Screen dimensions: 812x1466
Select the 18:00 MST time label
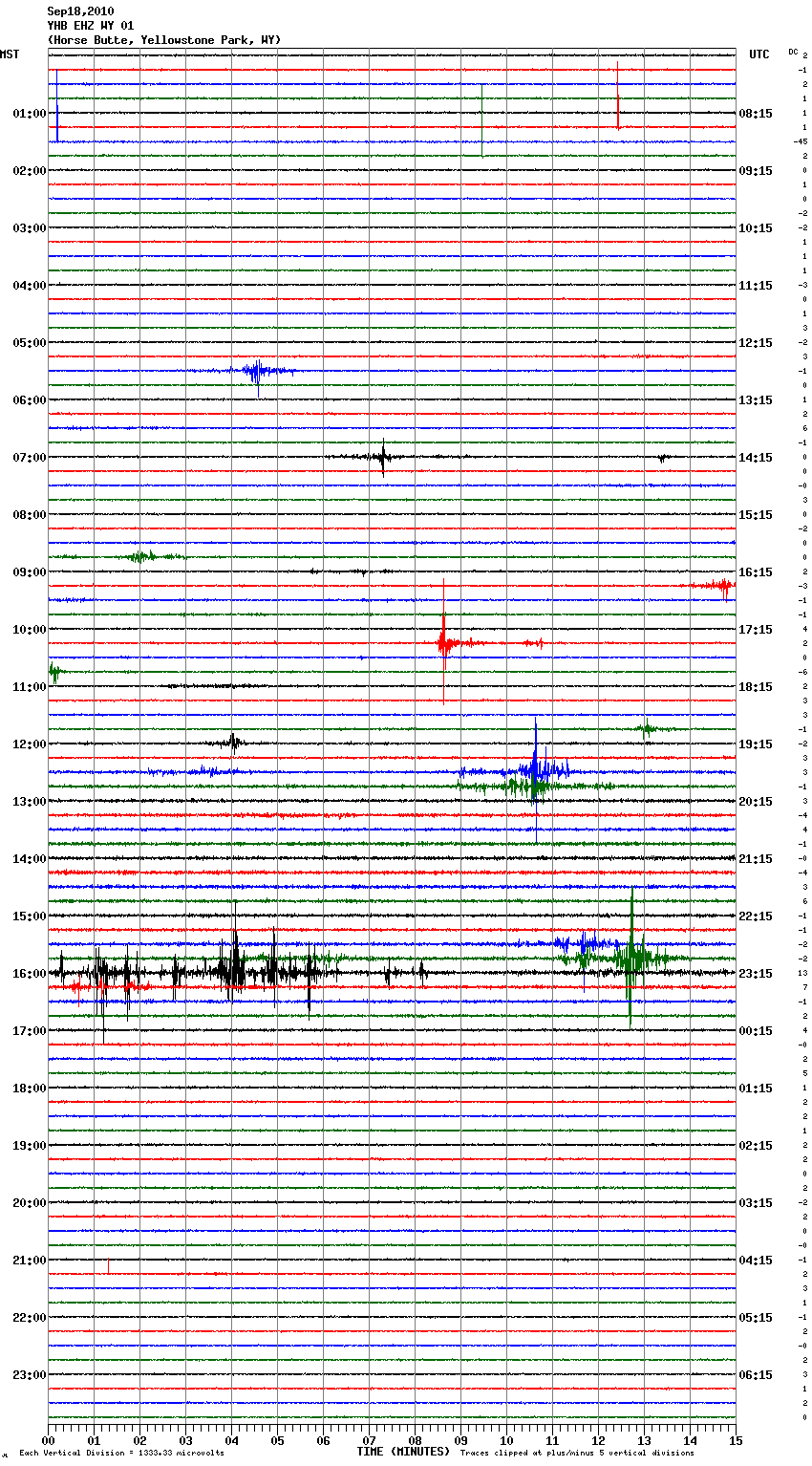(x=29, y=1089)
